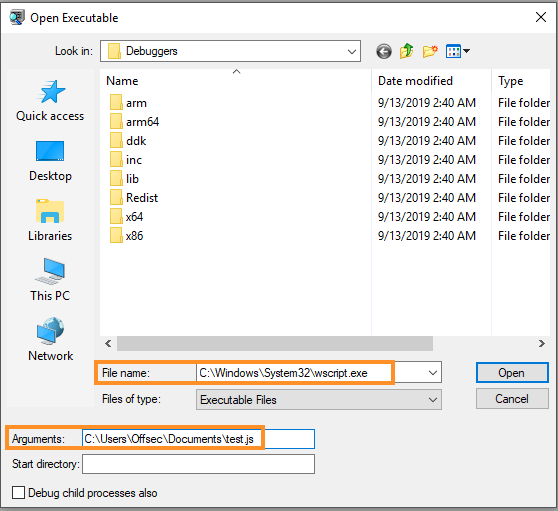The image size is (558, 511).
Task: Sort by Date modified column
Action: pos(415,81)
